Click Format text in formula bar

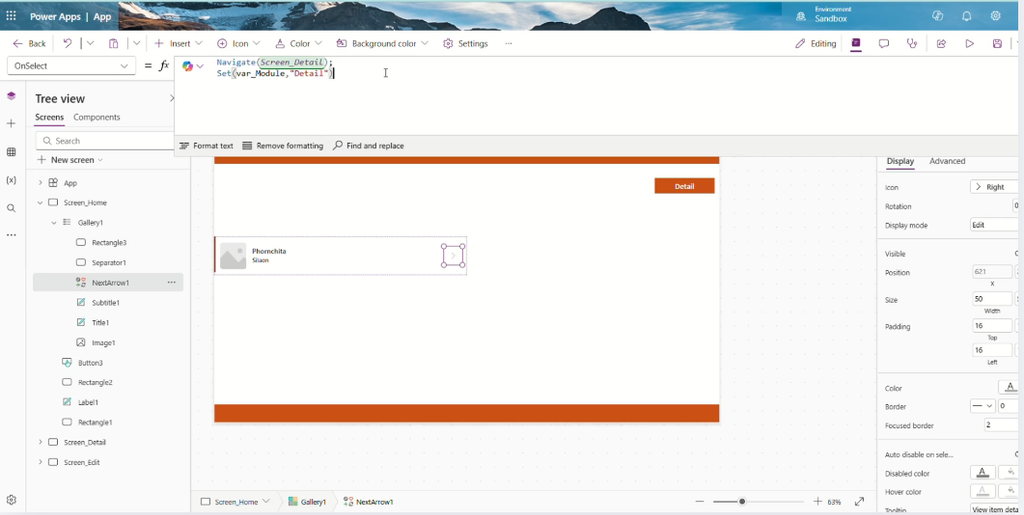pos(206,146)
